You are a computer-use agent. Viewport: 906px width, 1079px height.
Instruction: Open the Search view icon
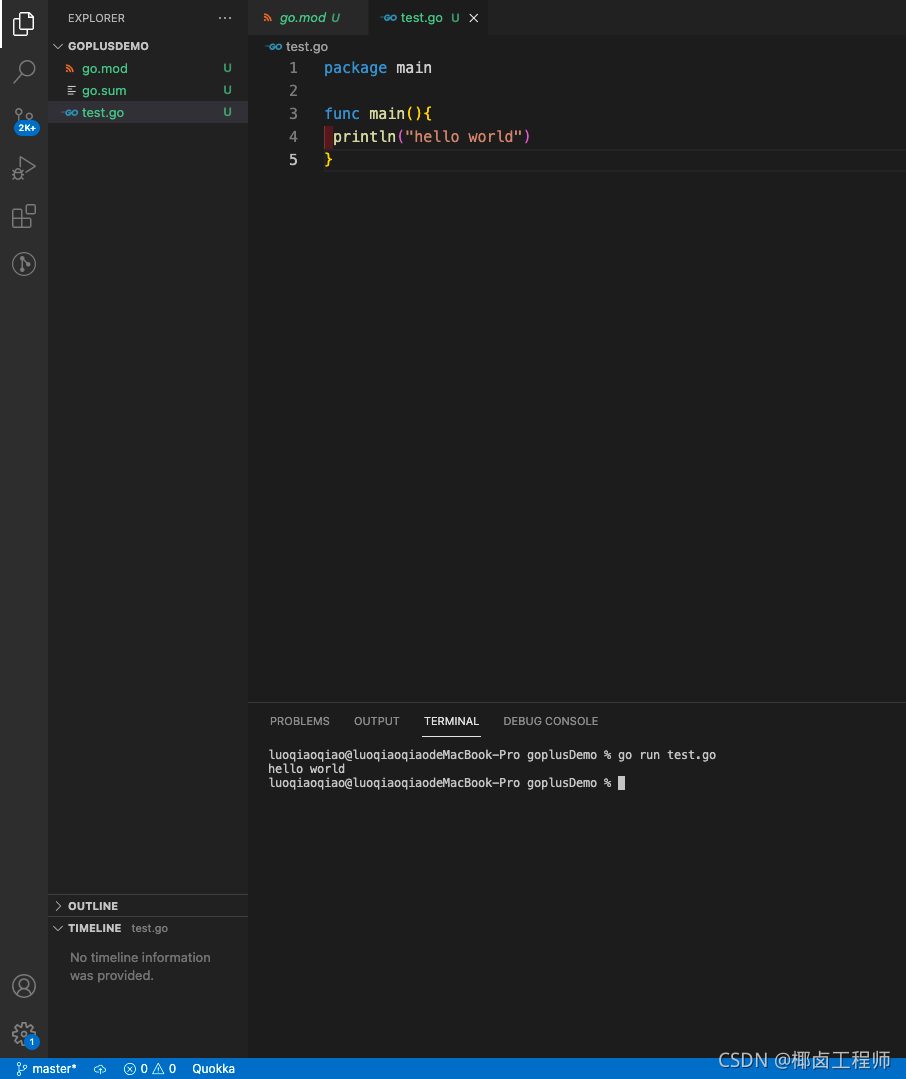24,71
